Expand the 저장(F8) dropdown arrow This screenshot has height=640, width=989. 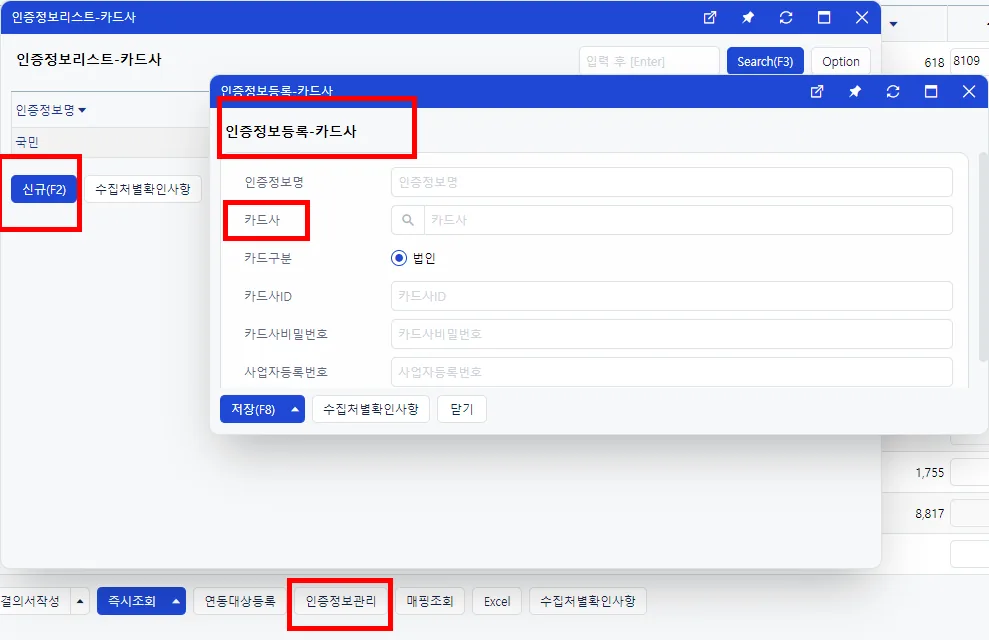[x=295, y=409]
